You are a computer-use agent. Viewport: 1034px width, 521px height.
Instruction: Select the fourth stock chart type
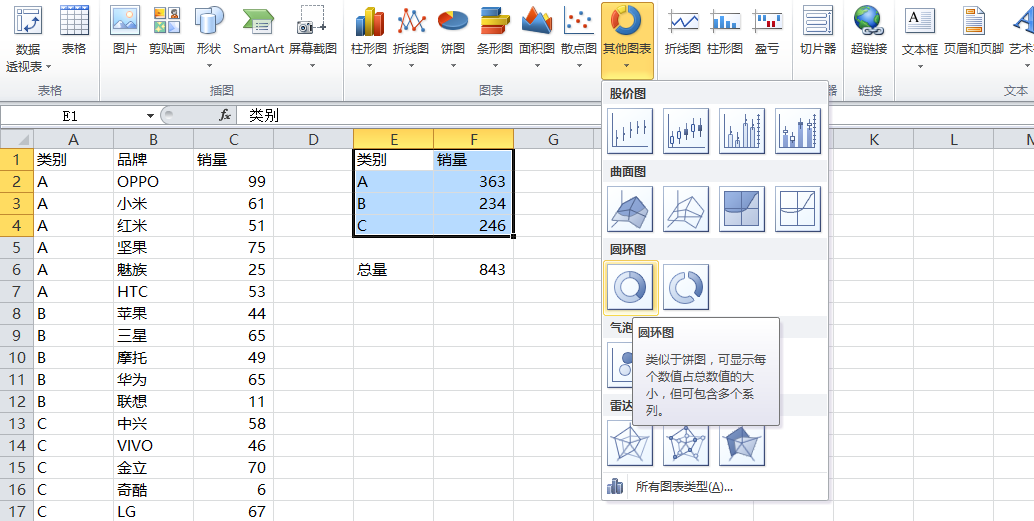tap(798, 131)
